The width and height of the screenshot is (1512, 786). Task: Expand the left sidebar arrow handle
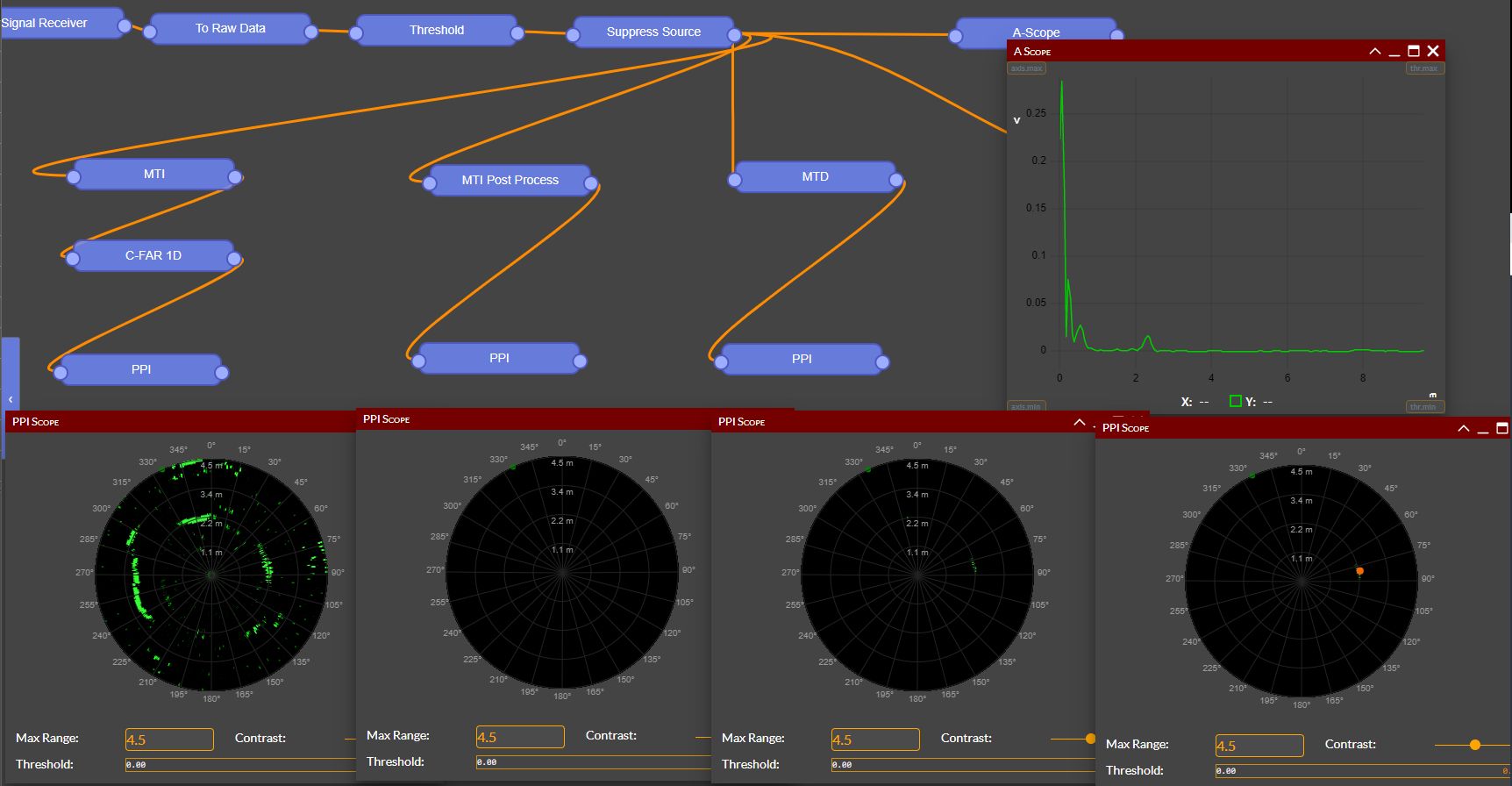click(11, 399)
